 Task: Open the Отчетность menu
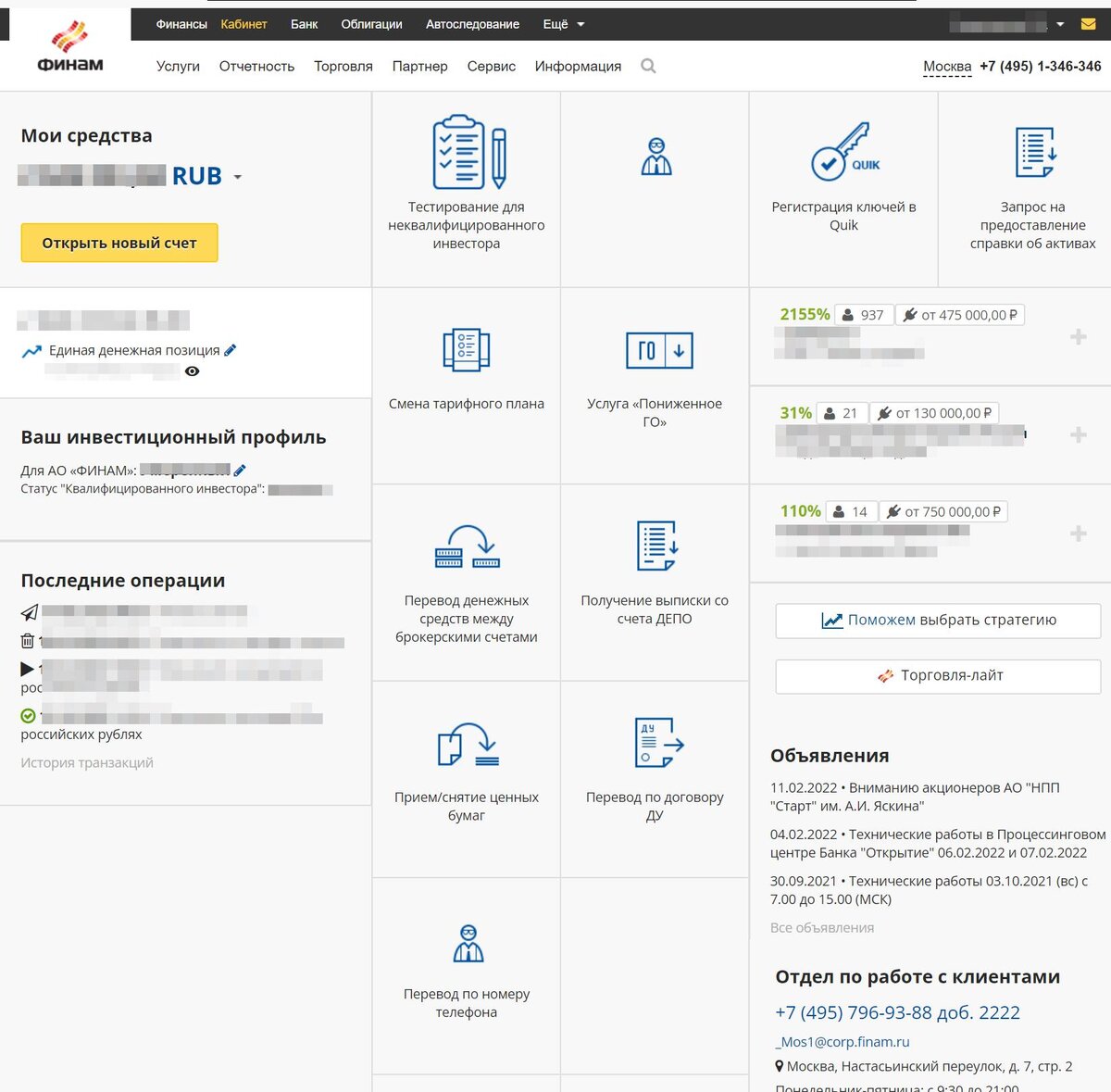[256, 66]
